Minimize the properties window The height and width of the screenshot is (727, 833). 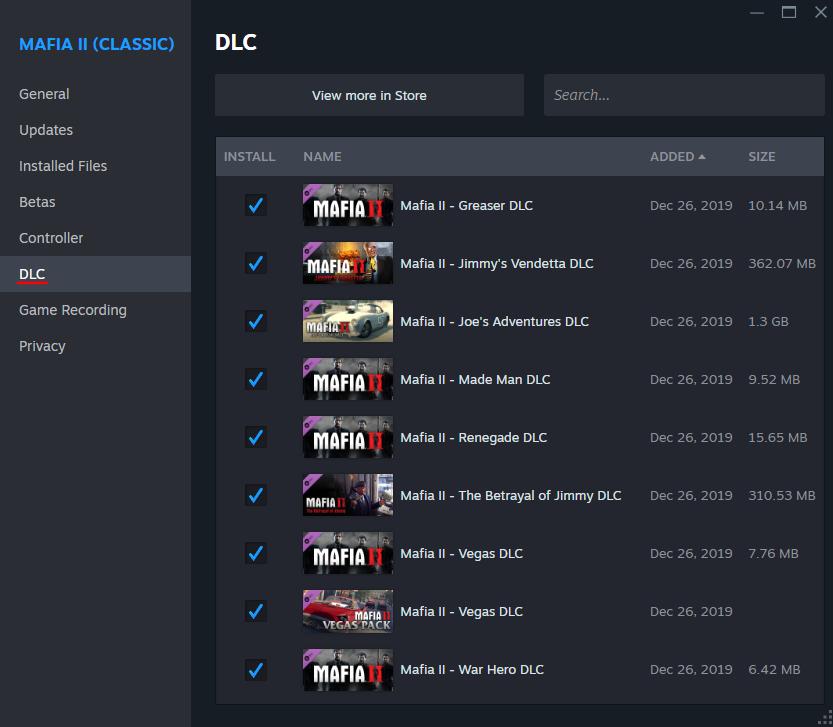756,12
